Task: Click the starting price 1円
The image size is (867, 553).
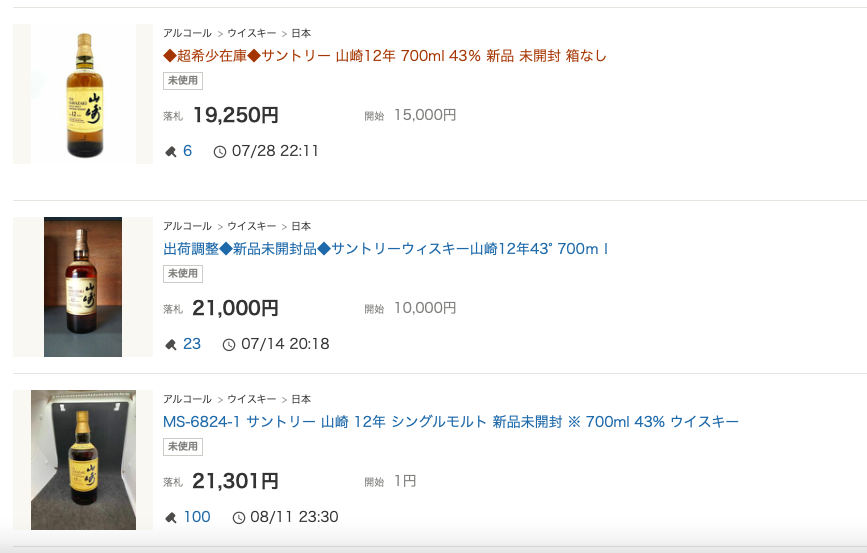Action: (x=405, y=481)
